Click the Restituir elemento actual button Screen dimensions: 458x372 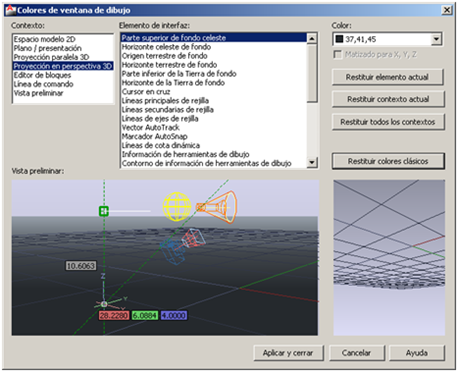point(388,77)
